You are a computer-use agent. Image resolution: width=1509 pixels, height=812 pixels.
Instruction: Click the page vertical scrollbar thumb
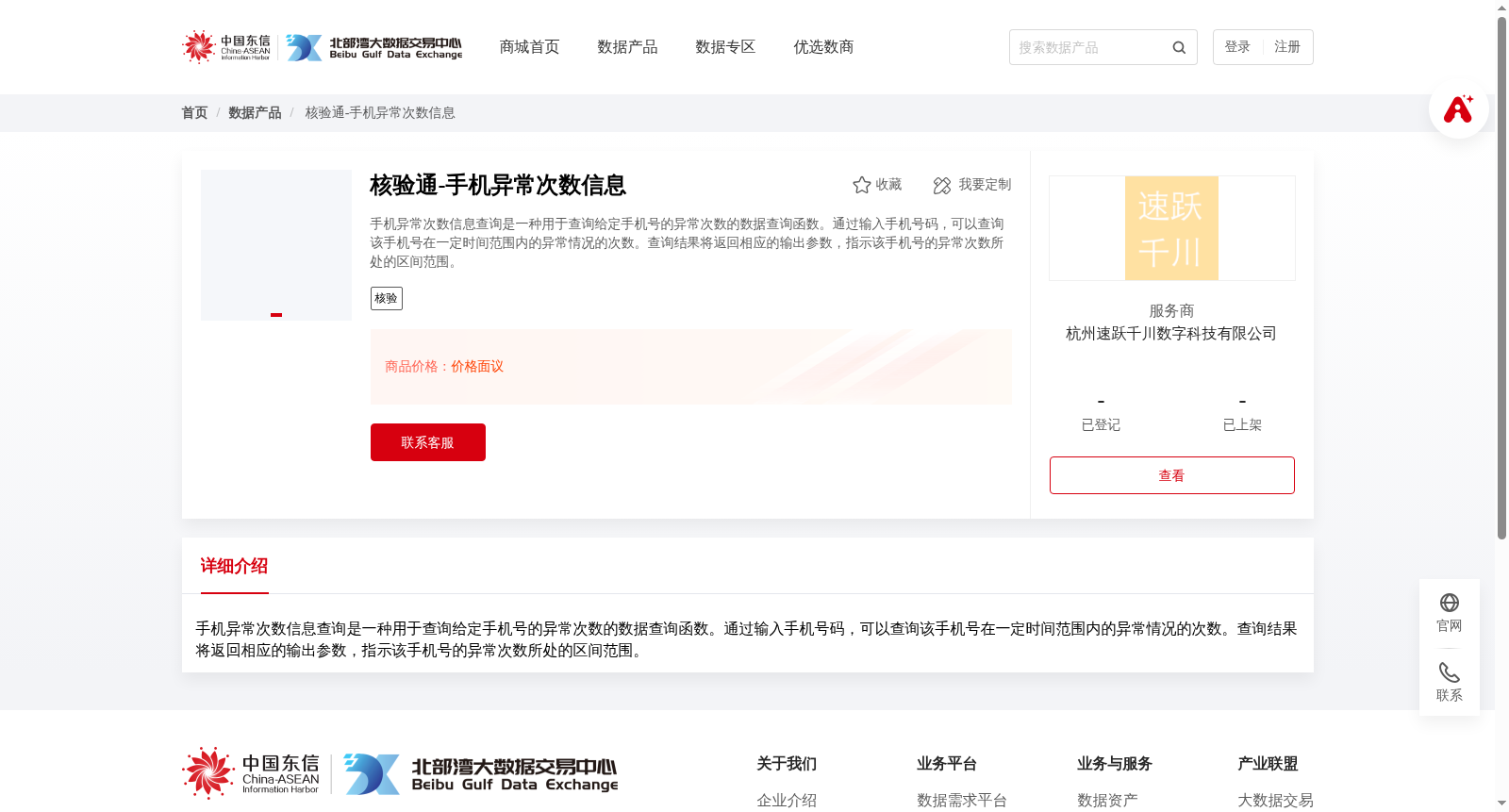(x=1501, y=278)
